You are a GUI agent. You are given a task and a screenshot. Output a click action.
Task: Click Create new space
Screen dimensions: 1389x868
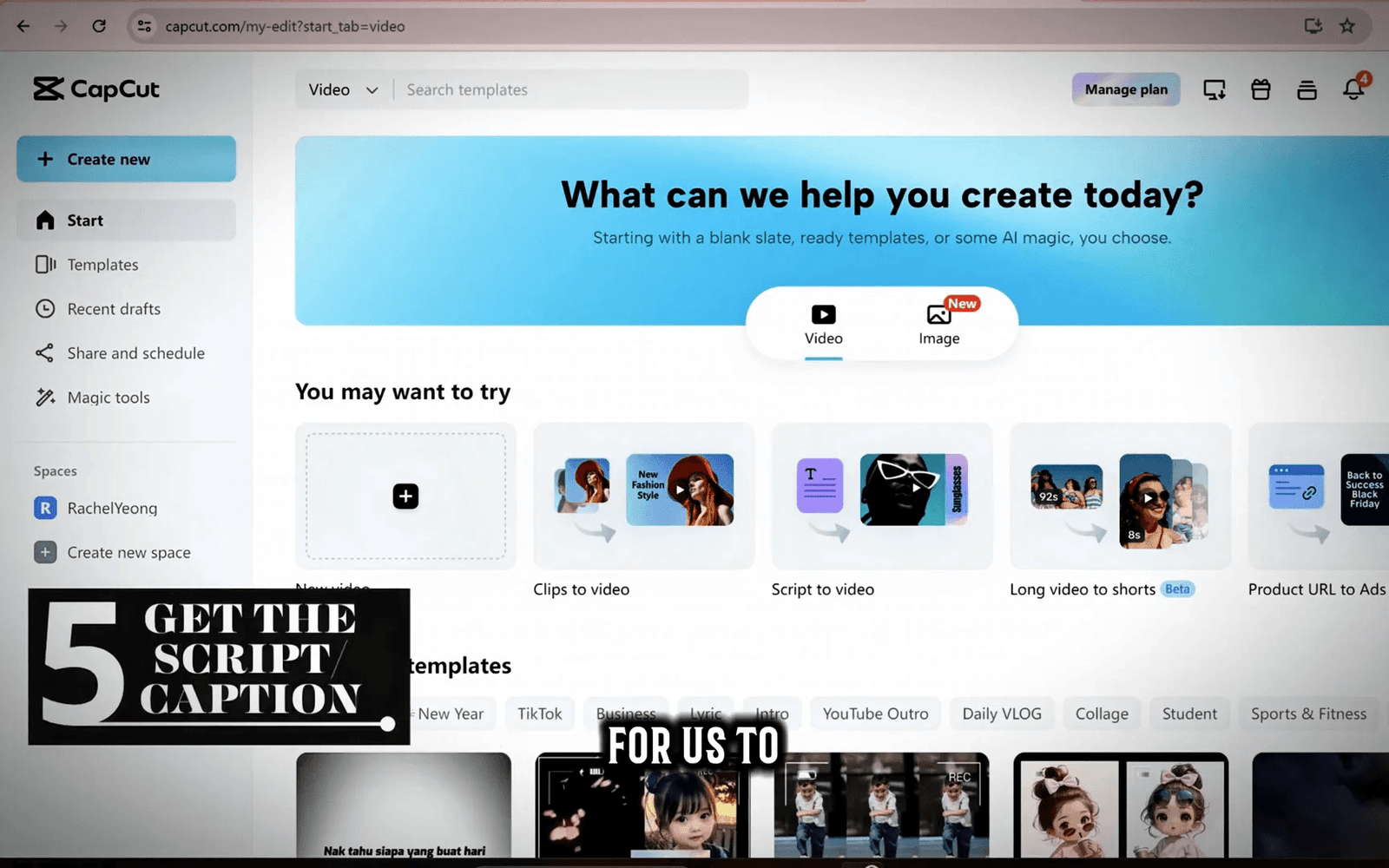pyautogui.click(x=128, y=553)
